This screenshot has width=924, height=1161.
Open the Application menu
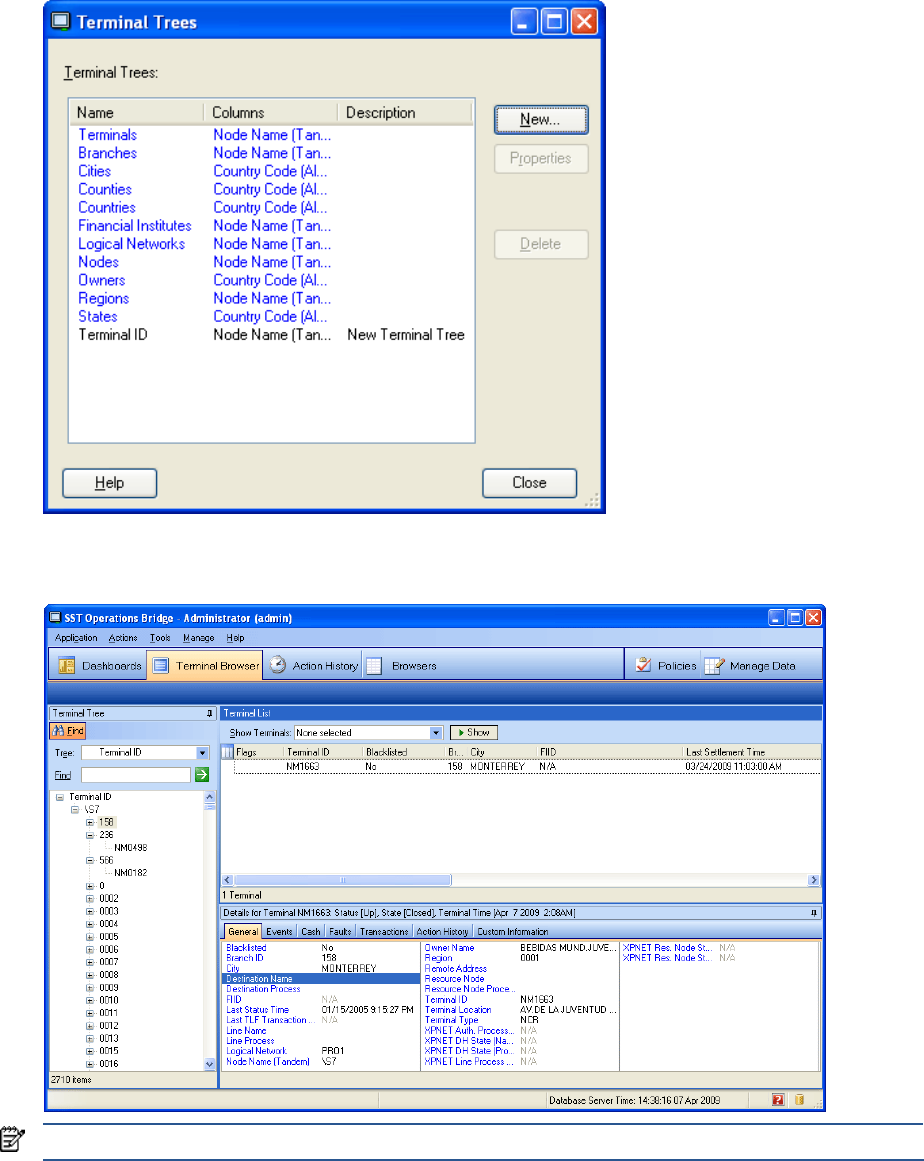76,638
